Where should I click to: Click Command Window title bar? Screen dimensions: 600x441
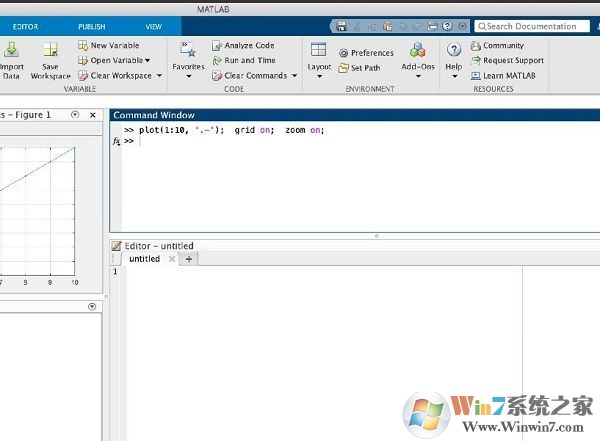(x=355, y=115)
